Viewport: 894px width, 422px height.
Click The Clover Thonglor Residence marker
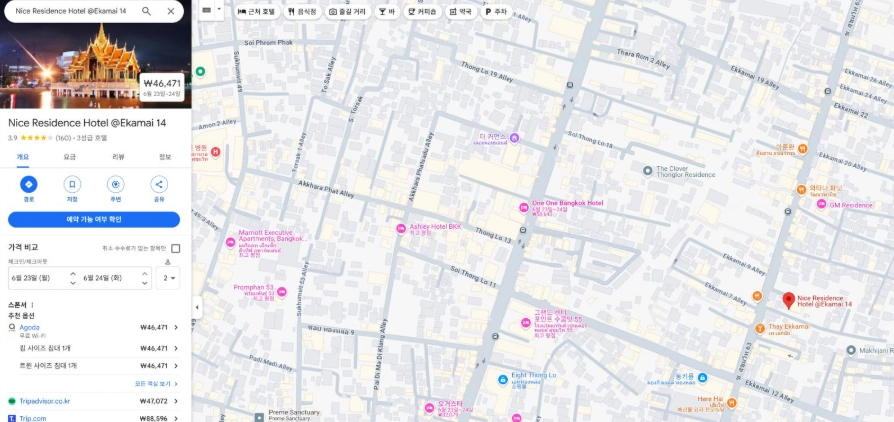pyautogui.click(x=647, y=171)
